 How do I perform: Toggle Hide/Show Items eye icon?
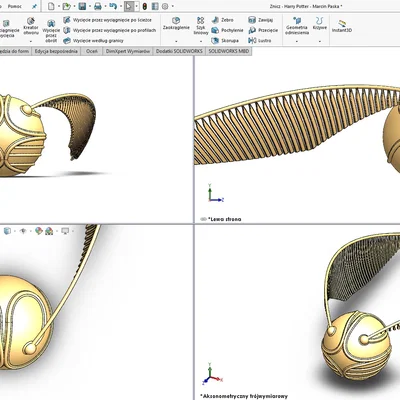click(x=23, y=231)
